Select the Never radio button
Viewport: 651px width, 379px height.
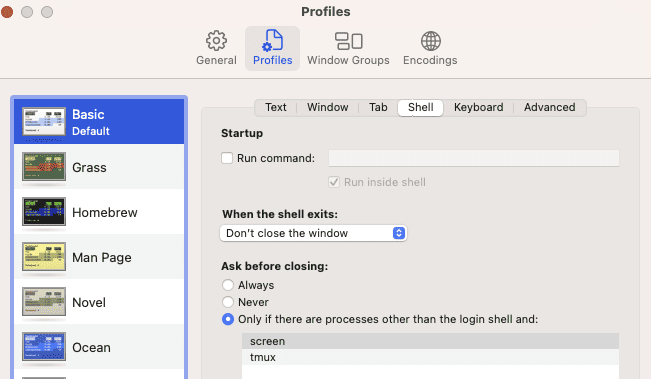[228, 302]
